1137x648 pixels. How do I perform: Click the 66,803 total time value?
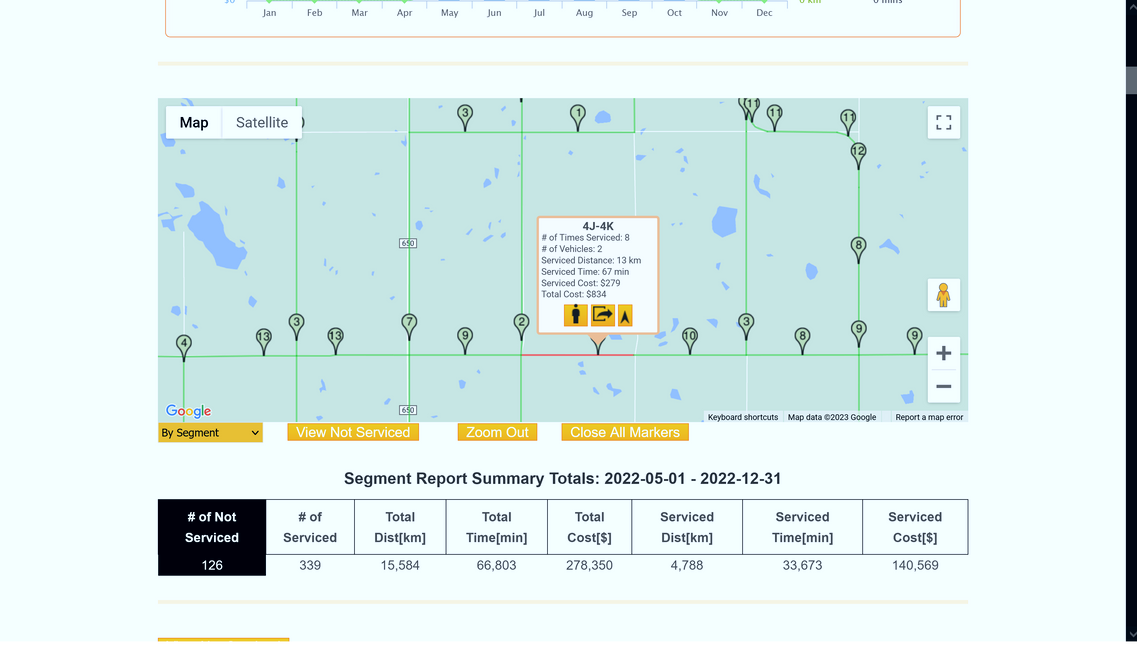(x=497, y=565)
